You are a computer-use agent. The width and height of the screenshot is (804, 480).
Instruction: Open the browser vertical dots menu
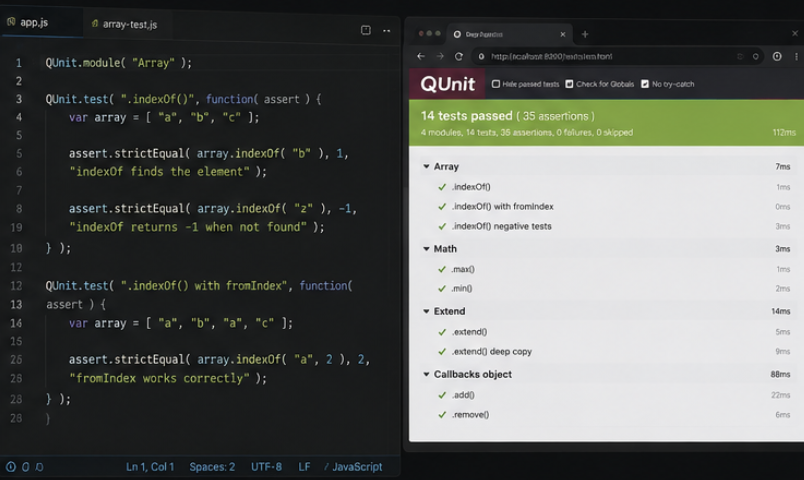click(x=796, y=56)
